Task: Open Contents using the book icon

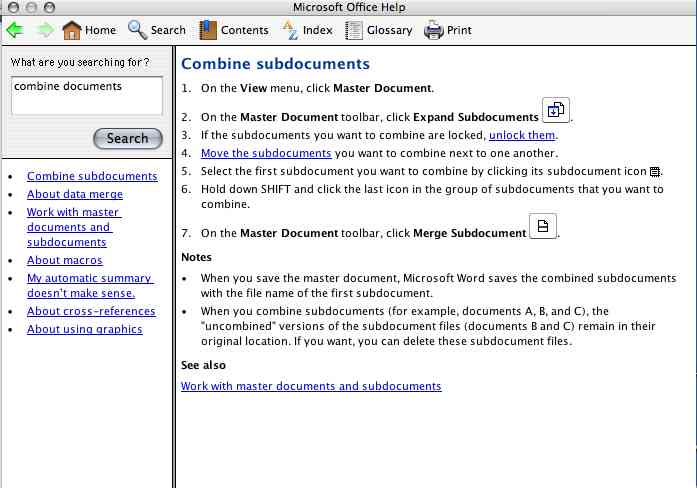Action: pos(208,30)
